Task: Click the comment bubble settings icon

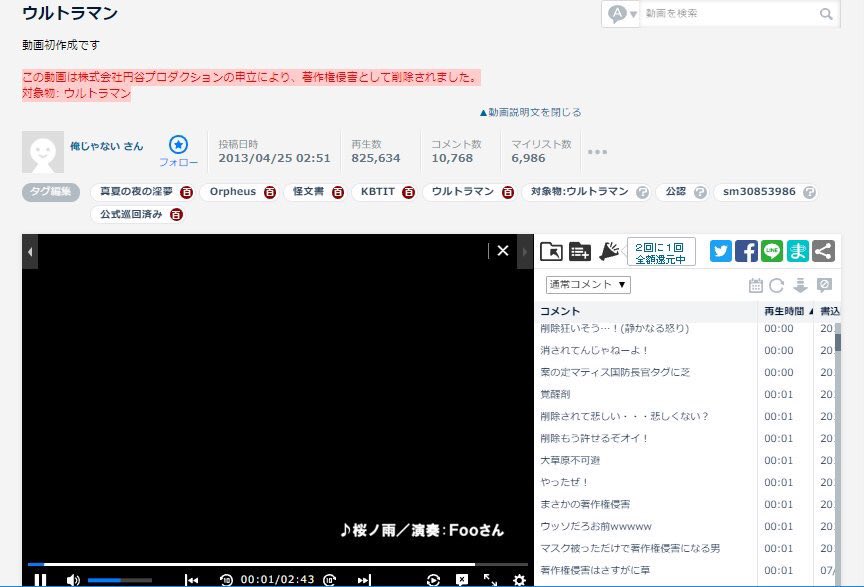Action: tap(824, 286)
